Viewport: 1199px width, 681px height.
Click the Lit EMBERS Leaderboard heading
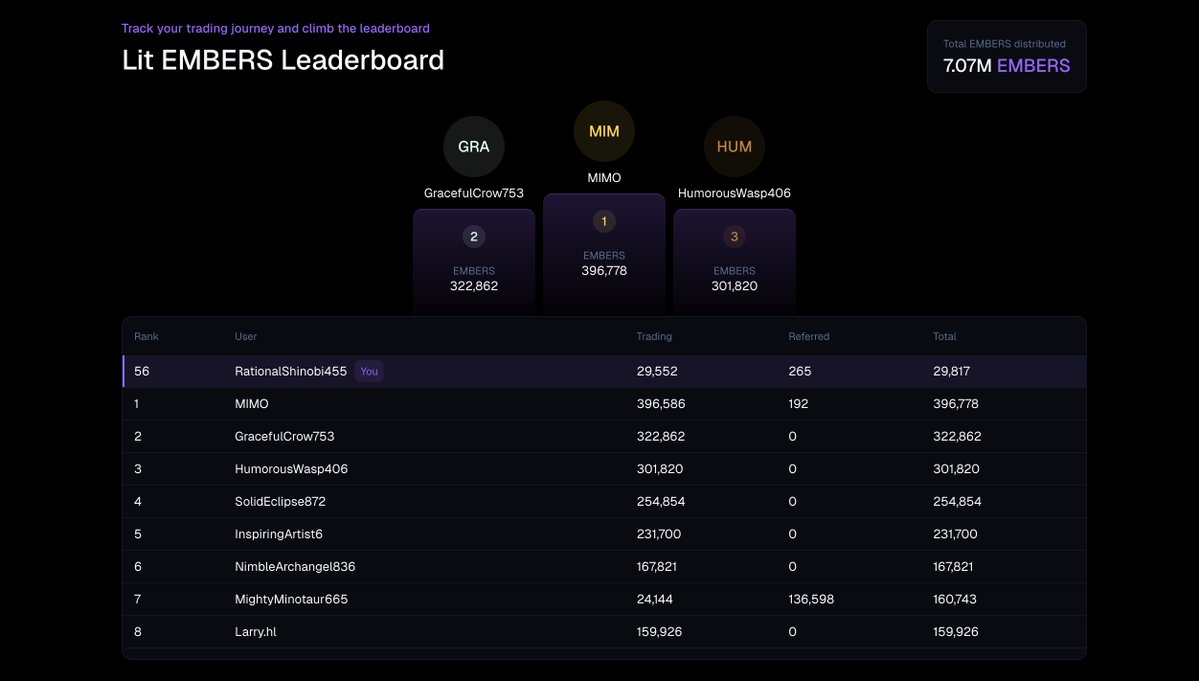(283, 60)
